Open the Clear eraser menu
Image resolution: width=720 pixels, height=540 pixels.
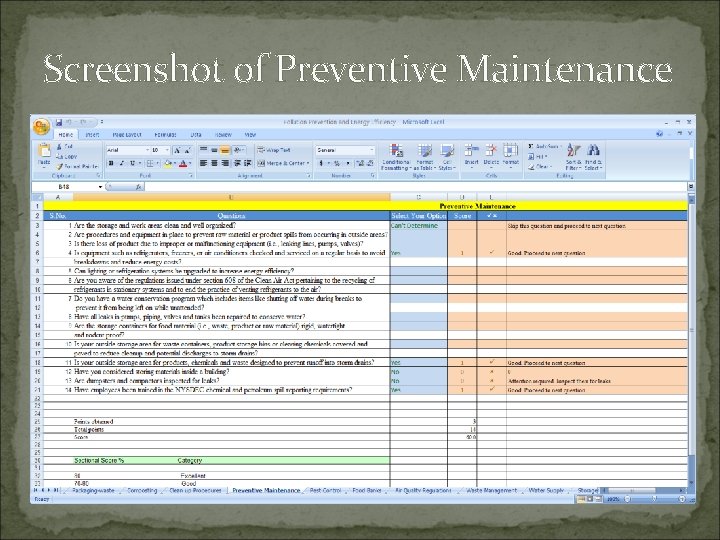click(x=540, y=167)
